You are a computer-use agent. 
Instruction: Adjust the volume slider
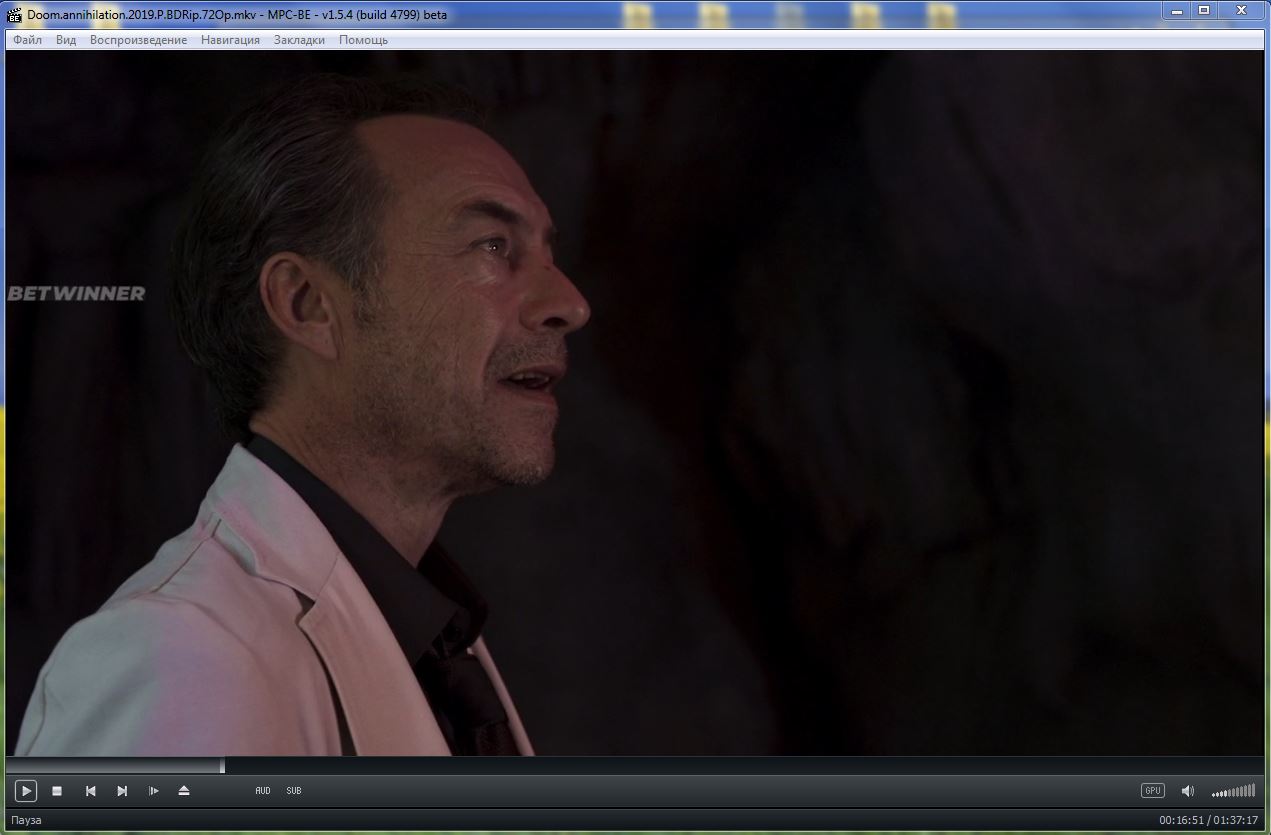pyautogui.click(x=1233, y=791)
